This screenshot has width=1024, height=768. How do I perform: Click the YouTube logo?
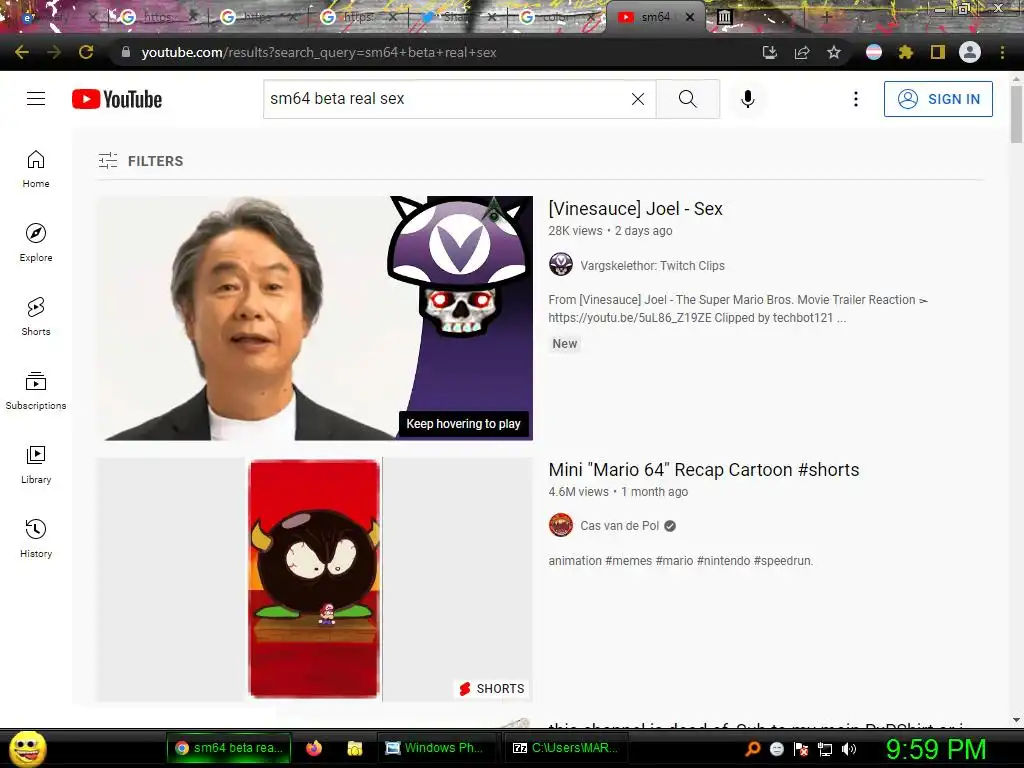point(117,99)
